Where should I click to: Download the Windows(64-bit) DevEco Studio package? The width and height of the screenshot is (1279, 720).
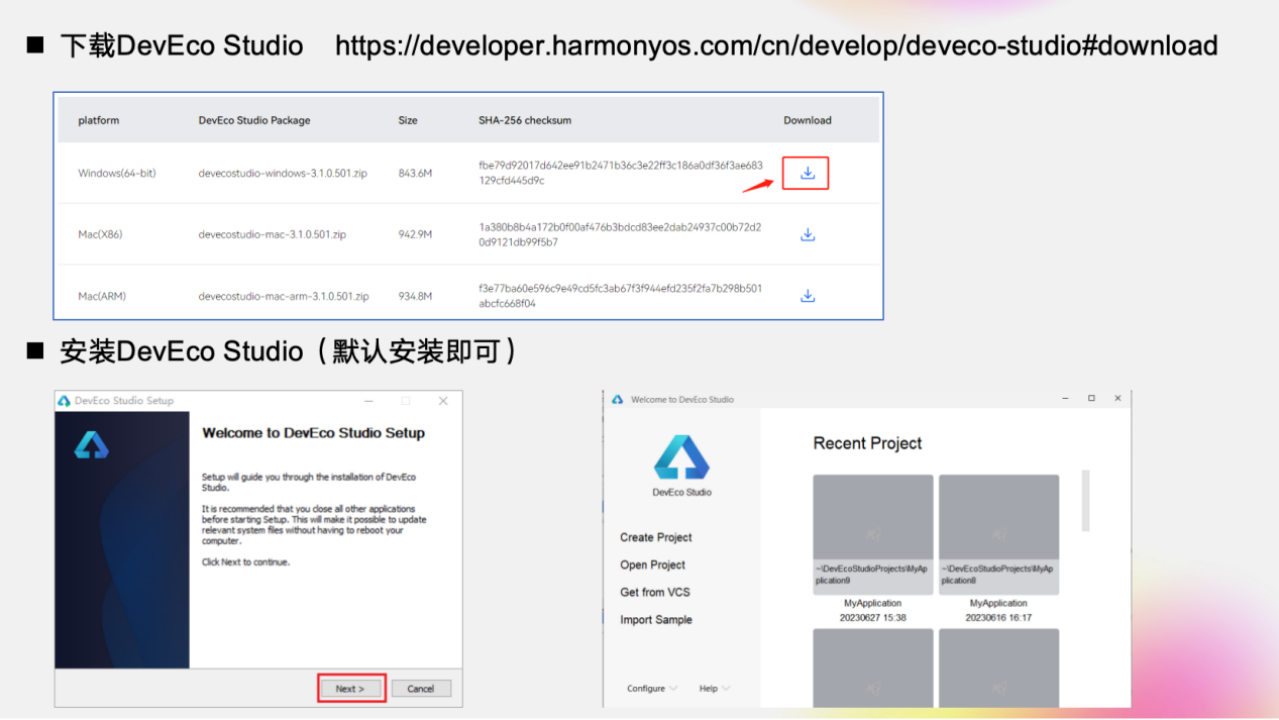(807, 173)
